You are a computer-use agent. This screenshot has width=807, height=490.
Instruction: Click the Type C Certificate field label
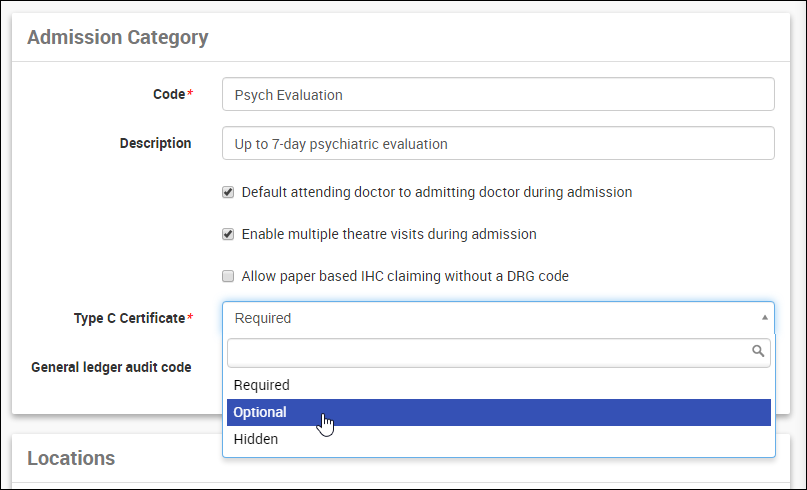coord(130,318)
